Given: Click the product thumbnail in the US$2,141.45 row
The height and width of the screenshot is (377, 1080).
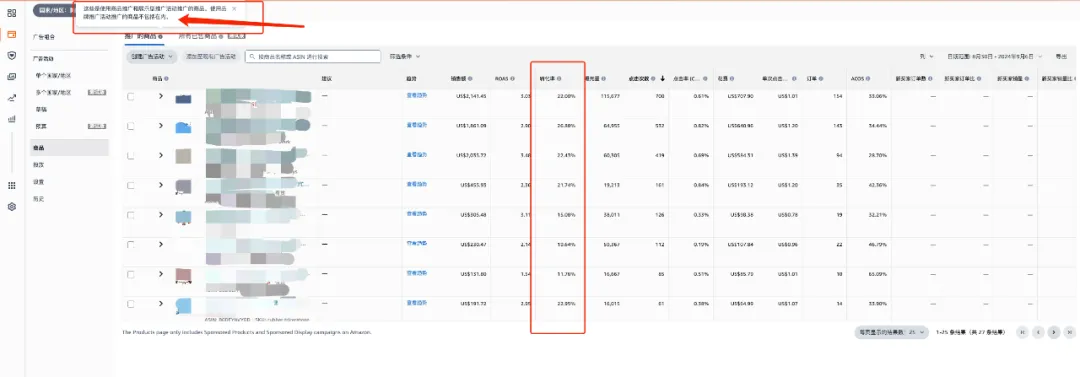Looking at the screenshot, I should (183, 99).
